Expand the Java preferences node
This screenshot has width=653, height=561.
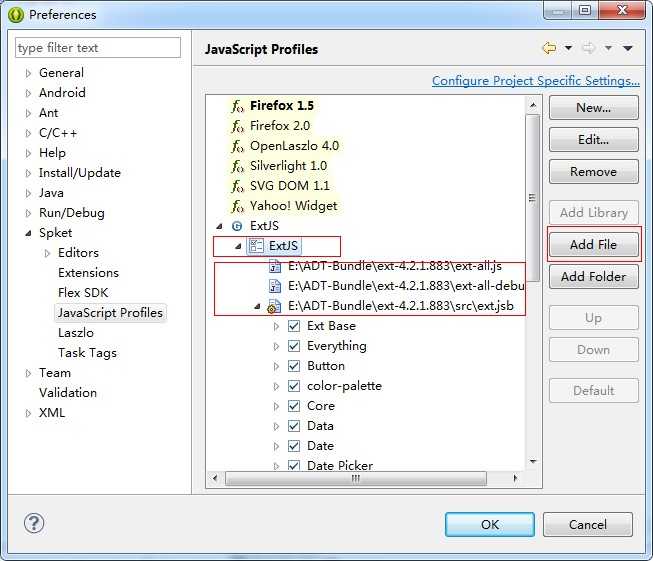pyautogui.click(x=28, y=194)
